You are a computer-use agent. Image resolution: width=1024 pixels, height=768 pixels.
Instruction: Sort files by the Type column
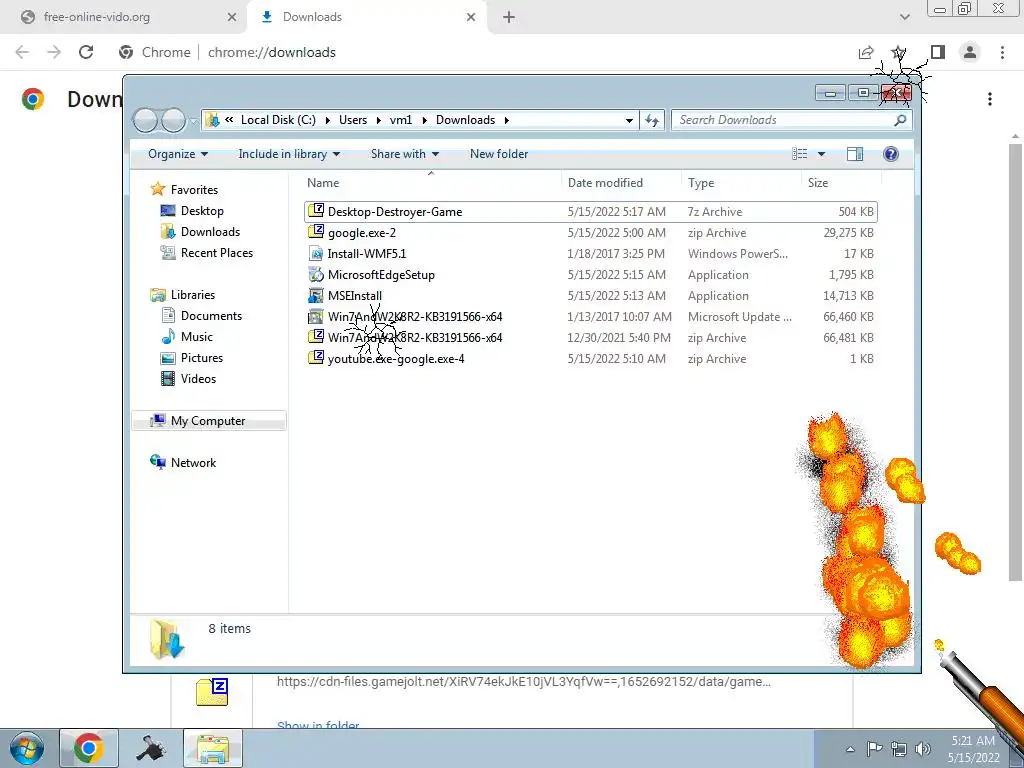tap(741, 183)
